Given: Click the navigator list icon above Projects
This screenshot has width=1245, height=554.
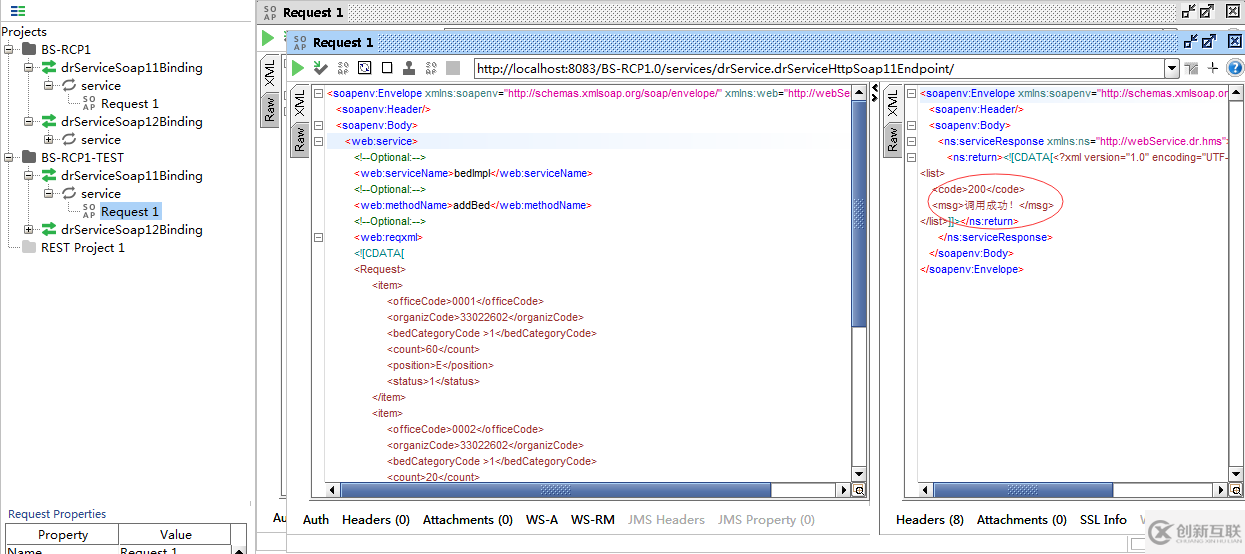Looking at the screenshot, I should click(18, 11).
